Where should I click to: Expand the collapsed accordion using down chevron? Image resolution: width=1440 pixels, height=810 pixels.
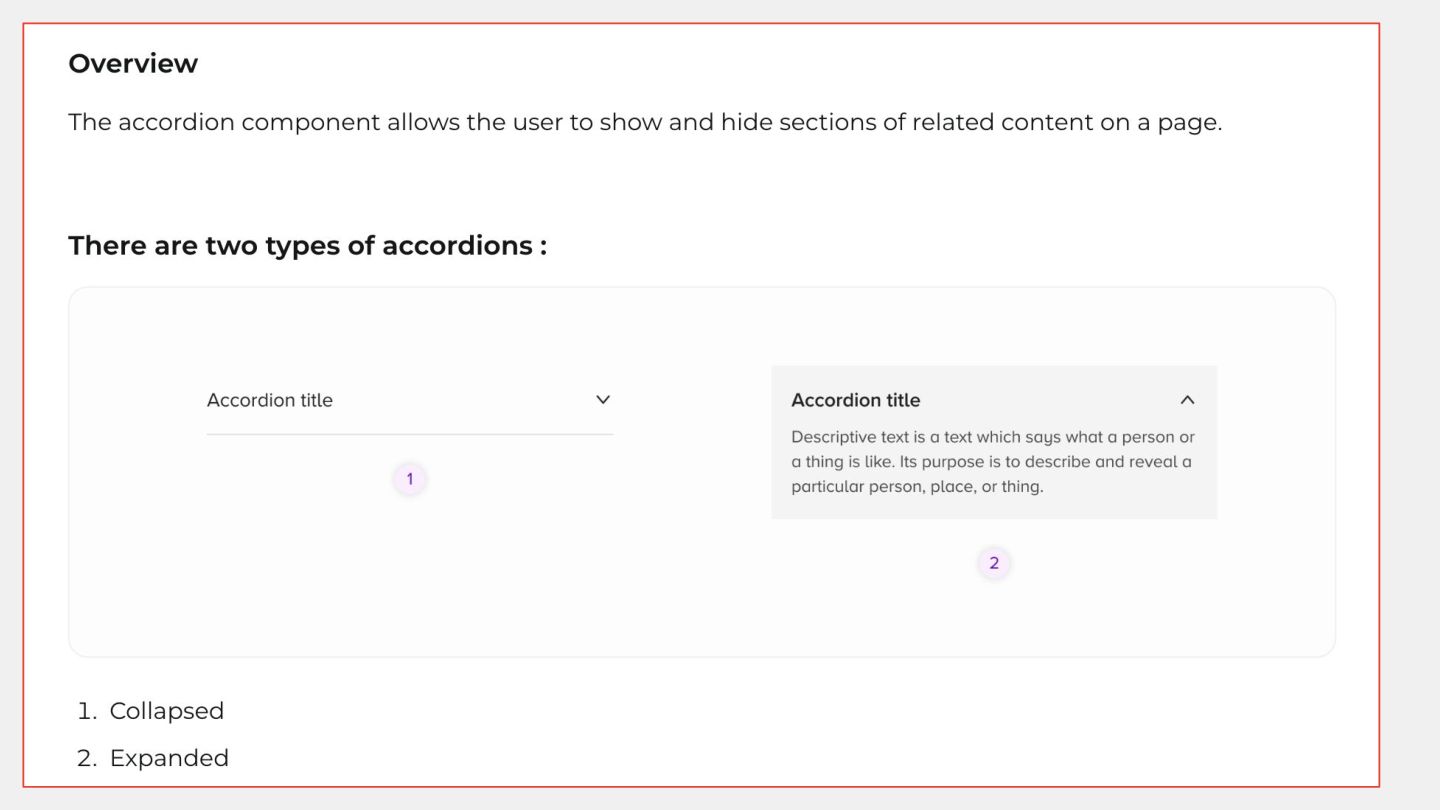tap(603, 400)
